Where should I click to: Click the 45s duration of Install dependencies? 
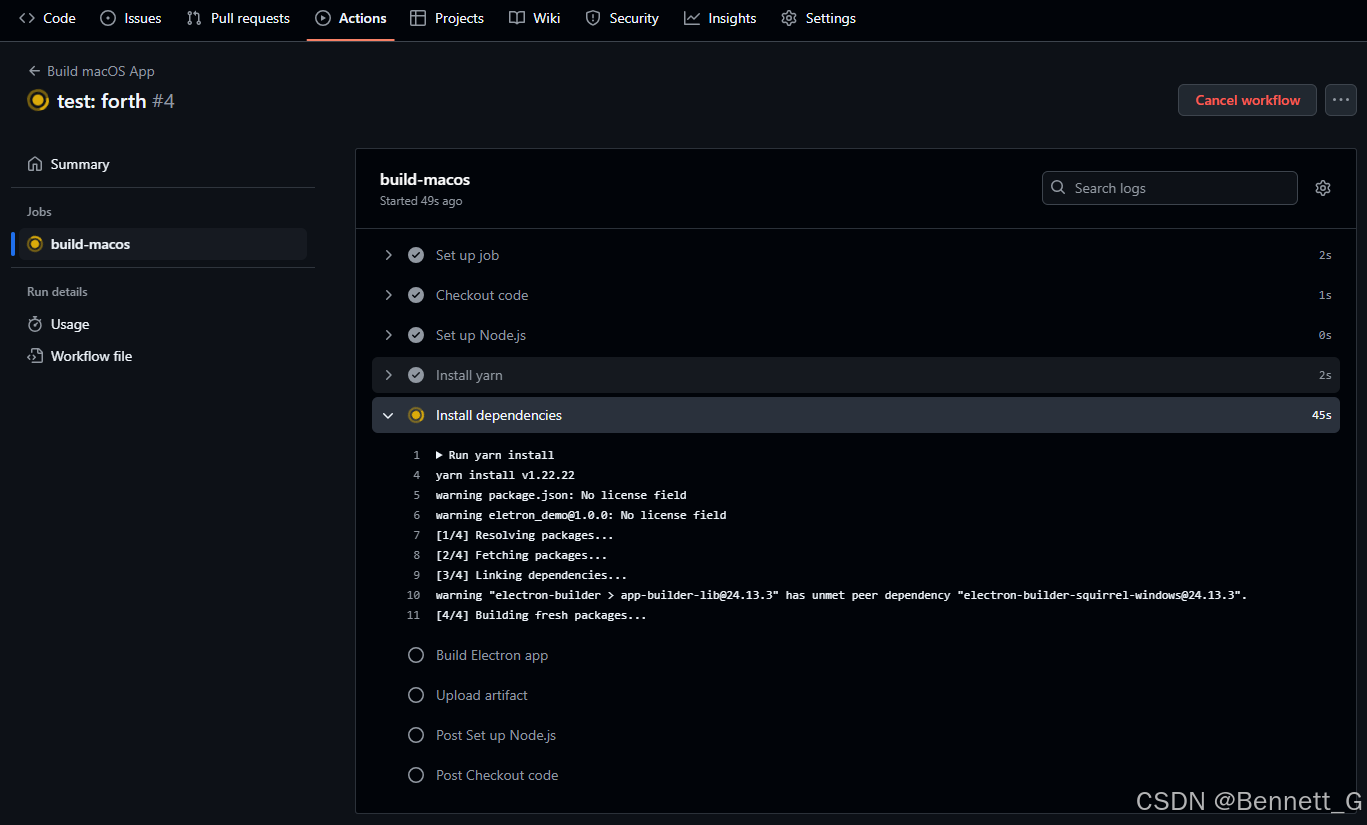1321,415
